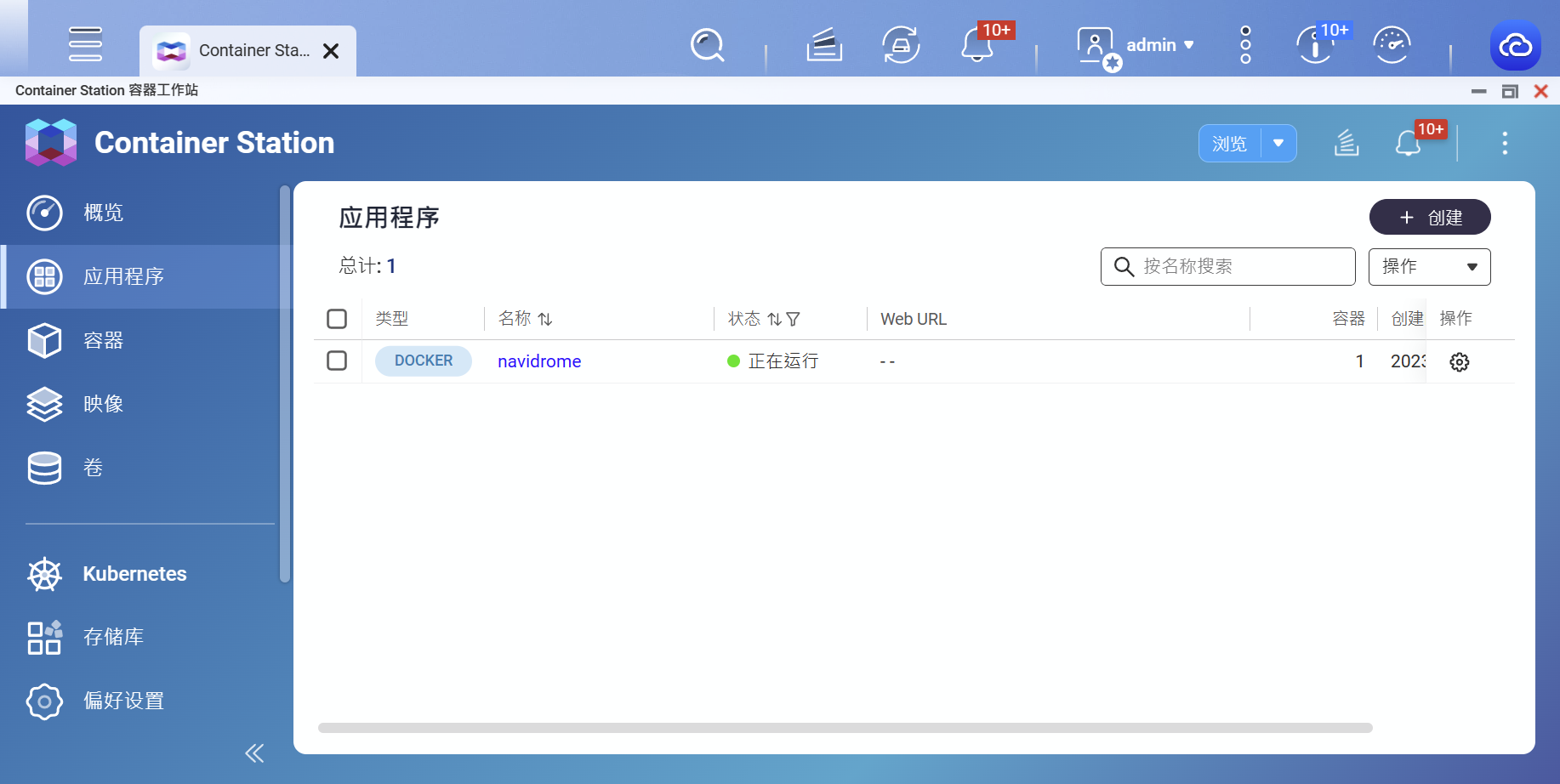Open QTS event notifications bell in top bar
1560x784 pixels.
tap(977, 45)
